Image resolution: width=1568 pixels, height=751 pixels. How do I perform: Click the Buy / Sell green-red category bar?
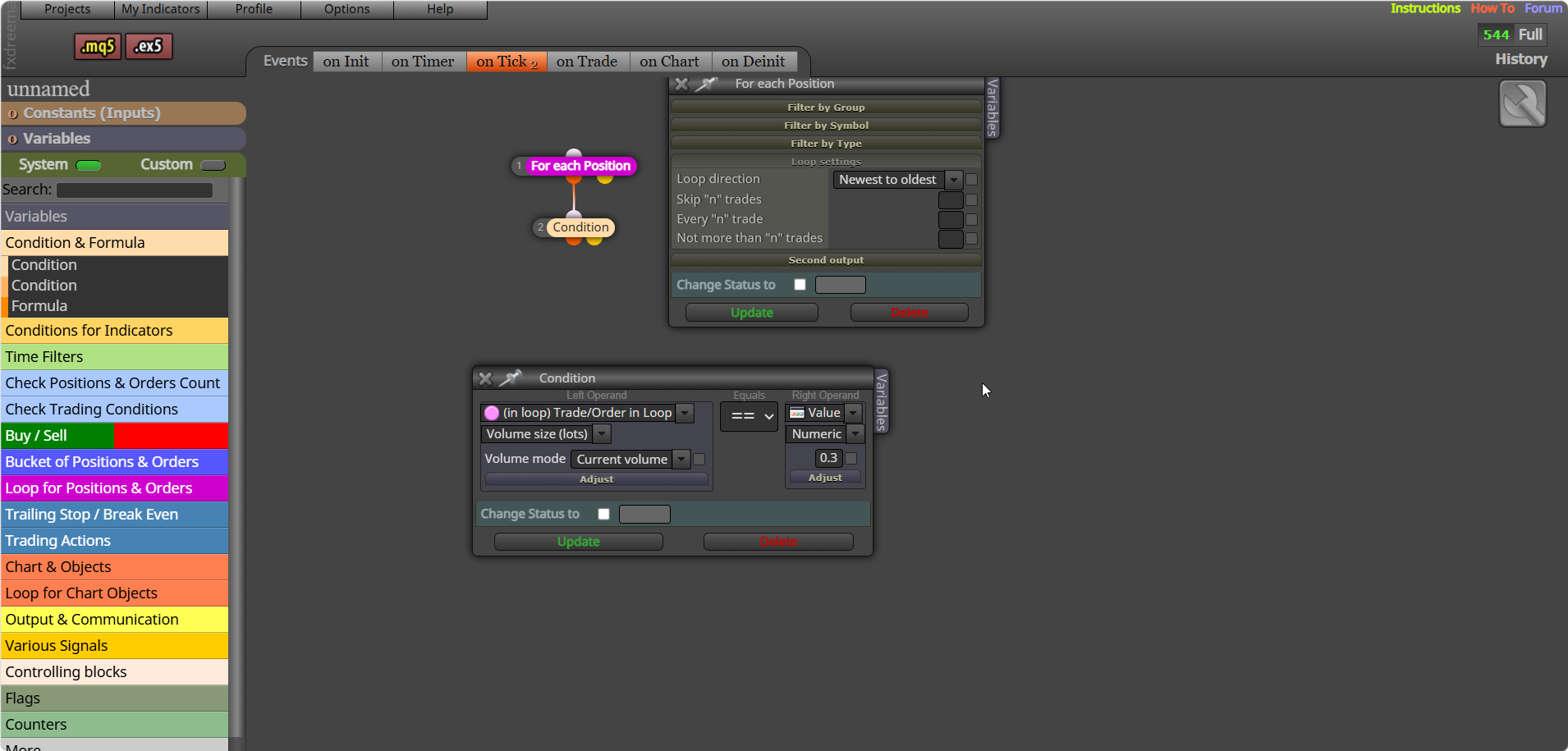(x=115, y=436)
